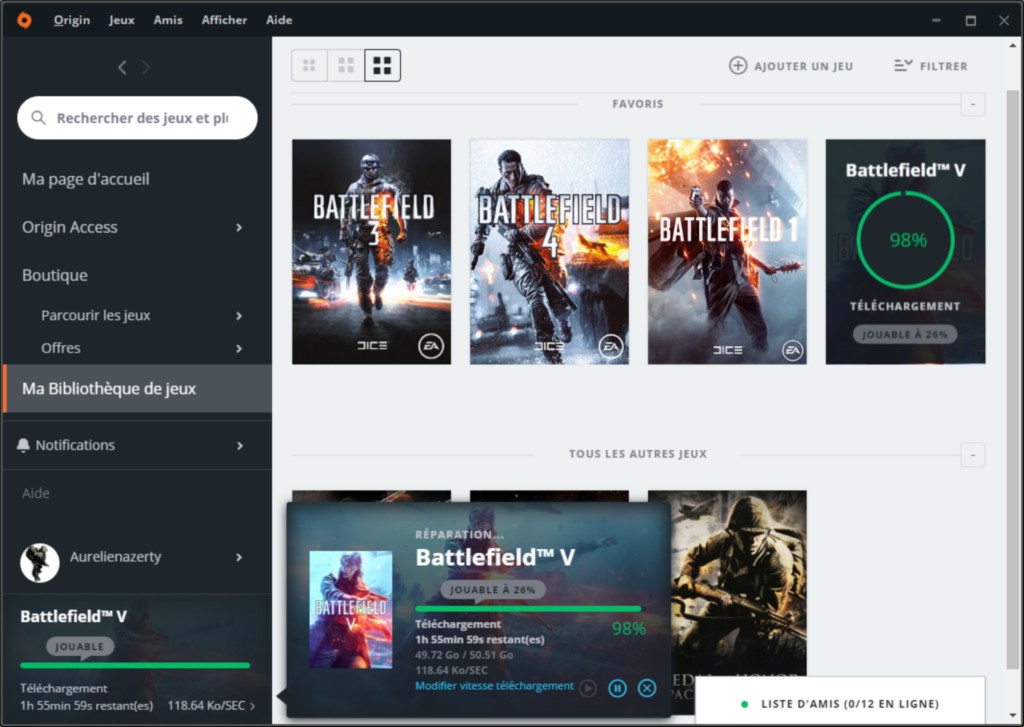Open the Boutique section
The height and width of the screenshot is (727, 1024).
[55, 275]
